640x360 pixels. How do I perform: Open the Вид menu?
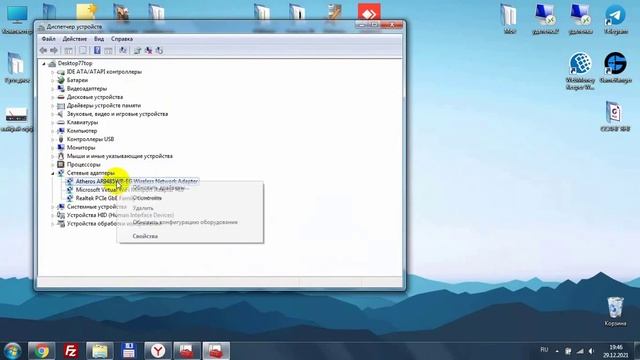(99, 39)
